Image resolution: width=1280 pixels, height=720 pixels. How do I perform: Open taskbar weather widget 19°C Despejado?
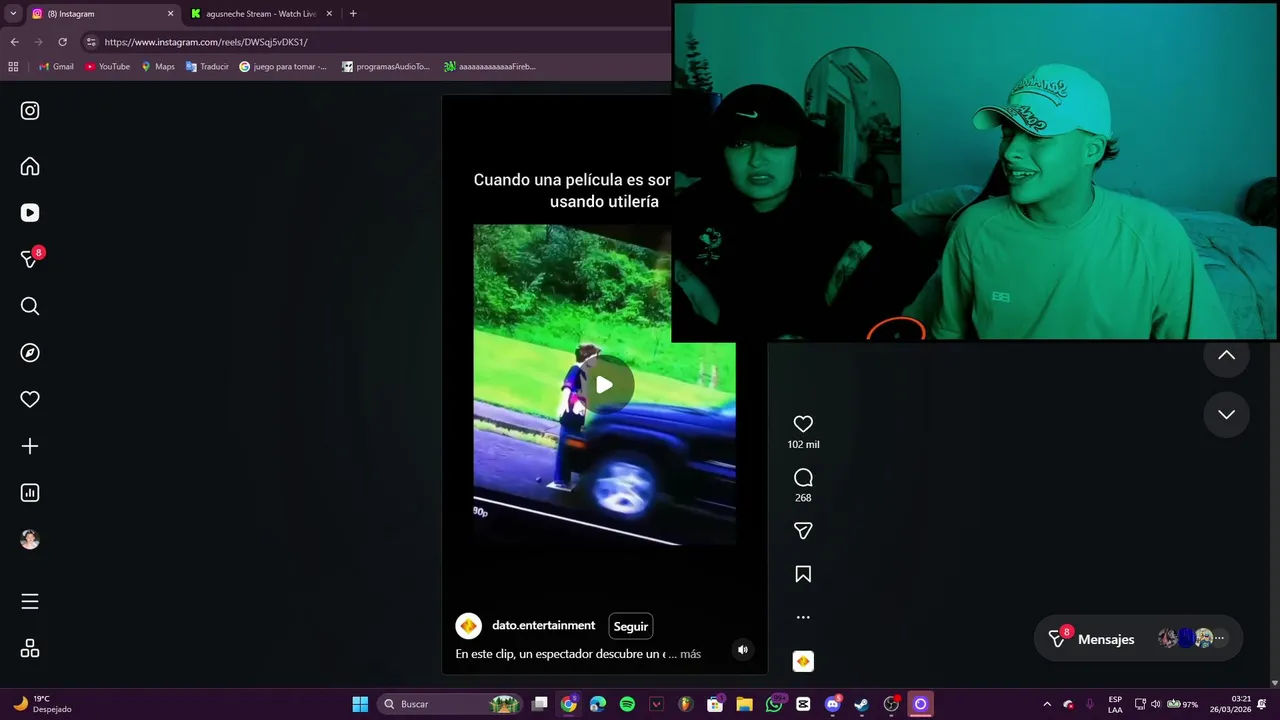coord(42,704)
